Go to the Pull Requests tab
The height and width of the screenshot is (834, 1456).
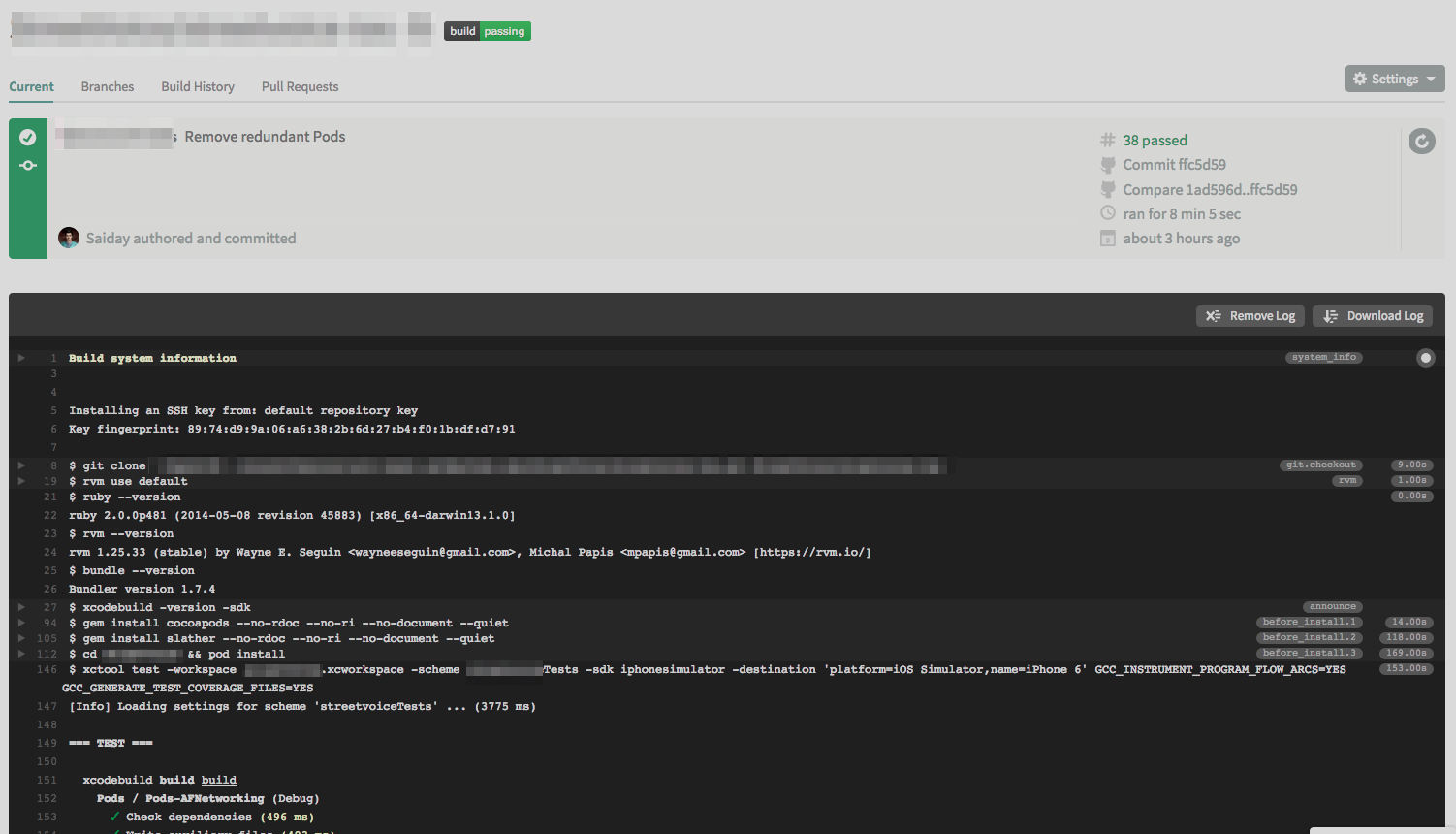pos(300,86)
